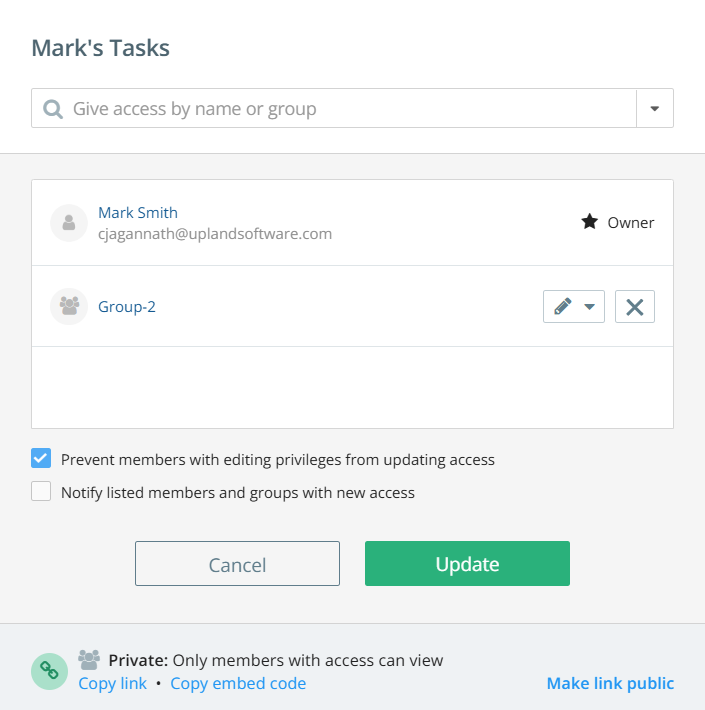Image resolution: width=705 pixels, height=710 pixels.
Task: Click the pencil edit-permission icon for Group-2
Action: pyautogui.click(x=563, y=307)
